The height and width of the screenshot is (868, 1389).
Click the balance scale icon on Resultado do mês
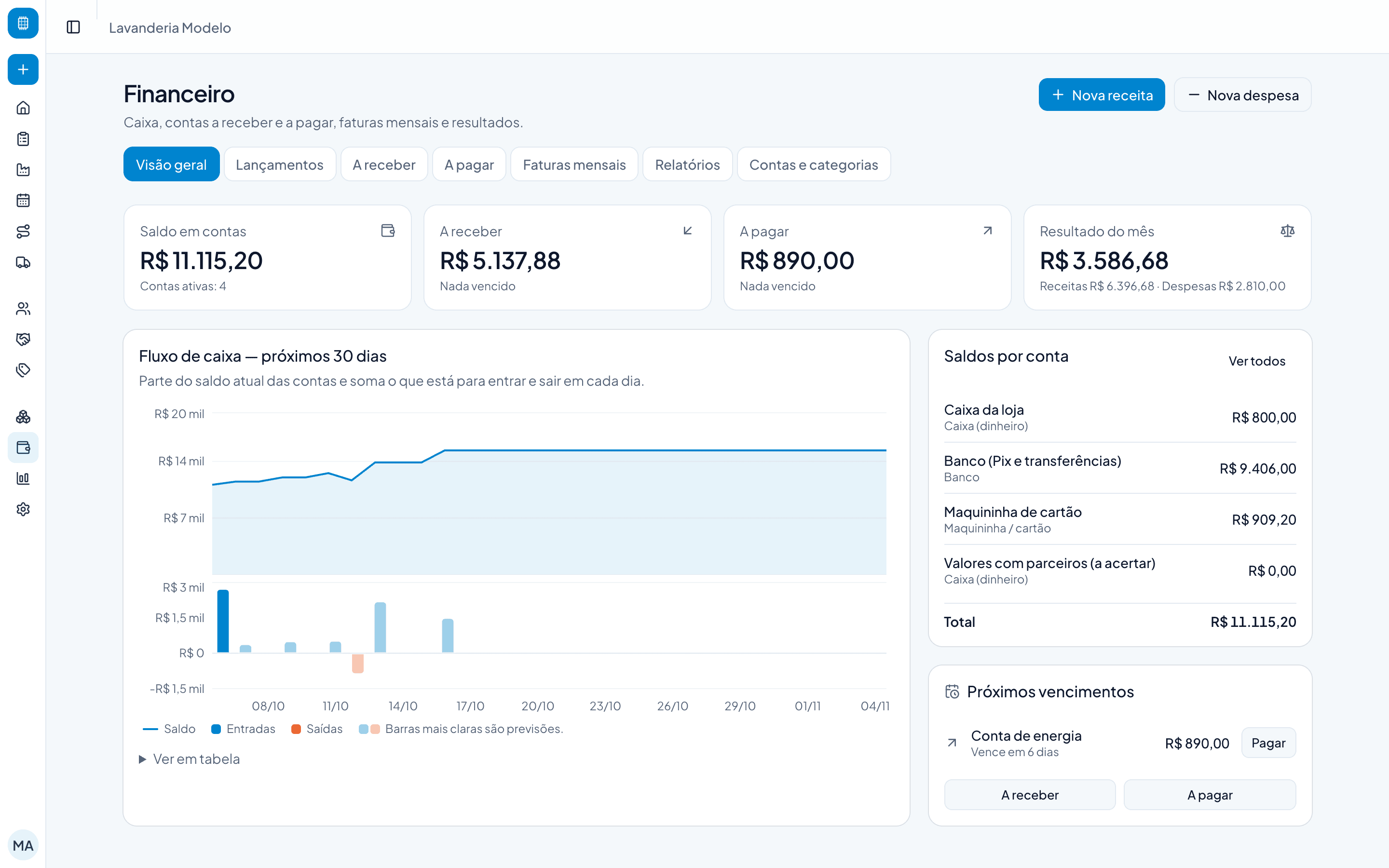[1287, 231]
